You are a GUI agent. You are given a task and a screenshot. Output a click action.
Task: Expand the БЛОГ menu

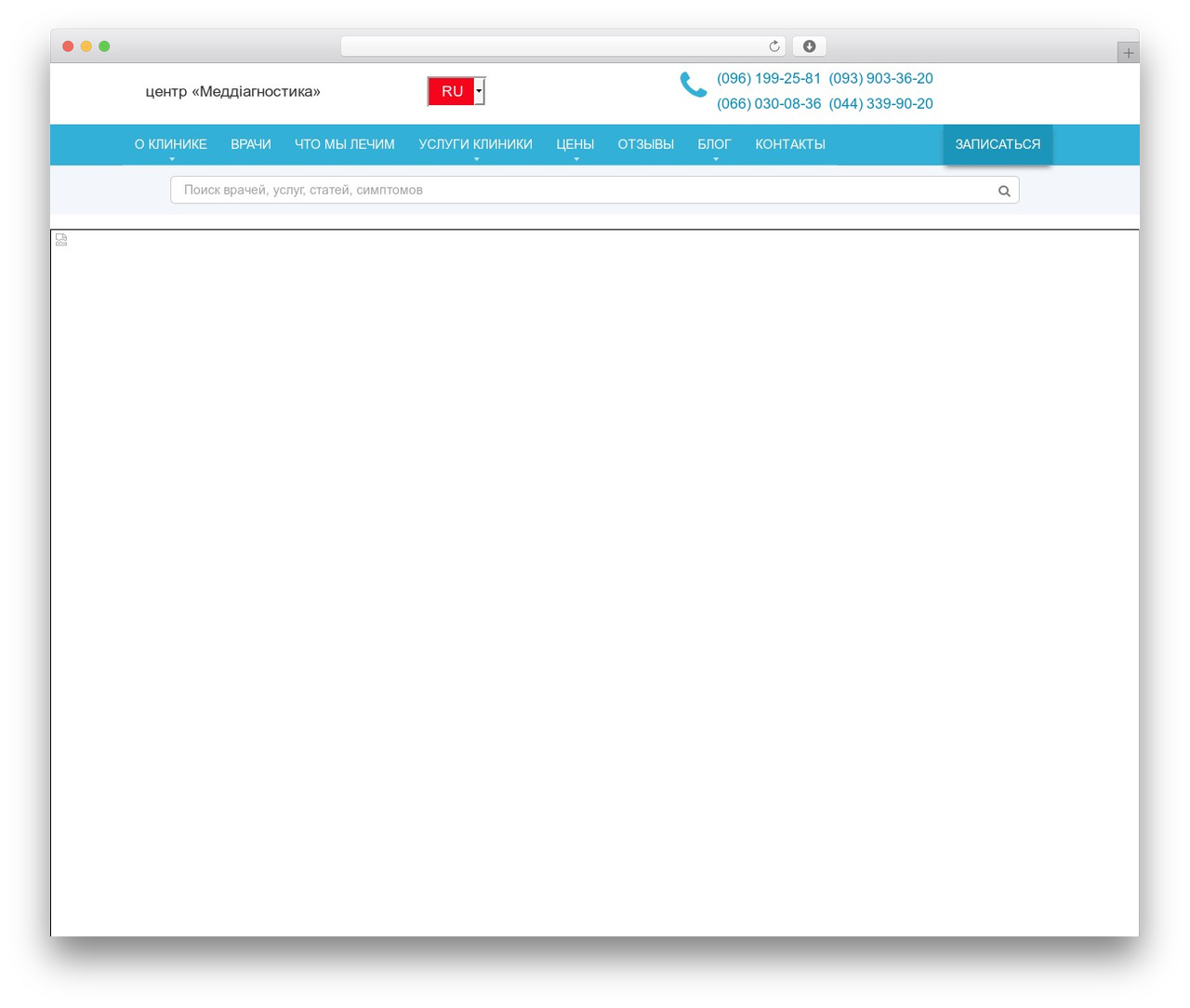click(714, 145)
